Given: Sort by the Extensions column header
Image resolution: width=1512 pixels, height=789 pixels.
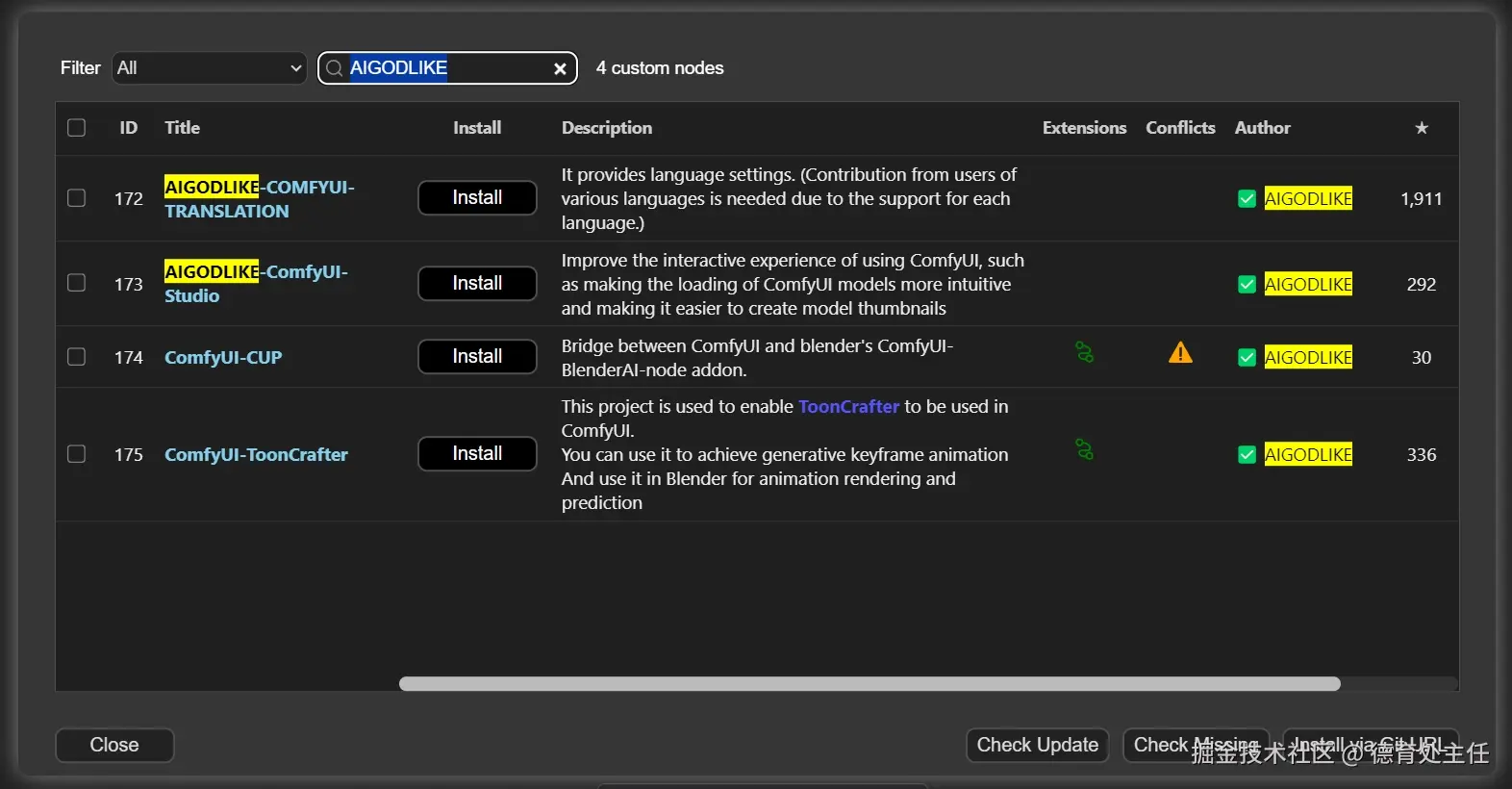Looking at the screenshot, I should pos(1084,128).
